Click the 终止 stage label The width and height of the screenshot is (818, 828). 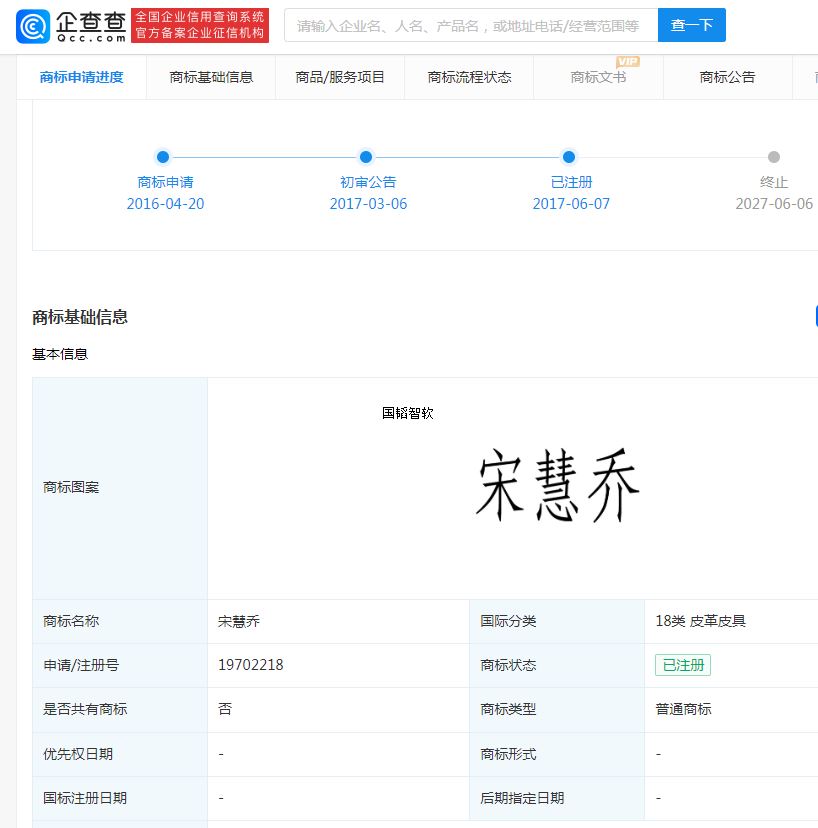coord(774,182)
